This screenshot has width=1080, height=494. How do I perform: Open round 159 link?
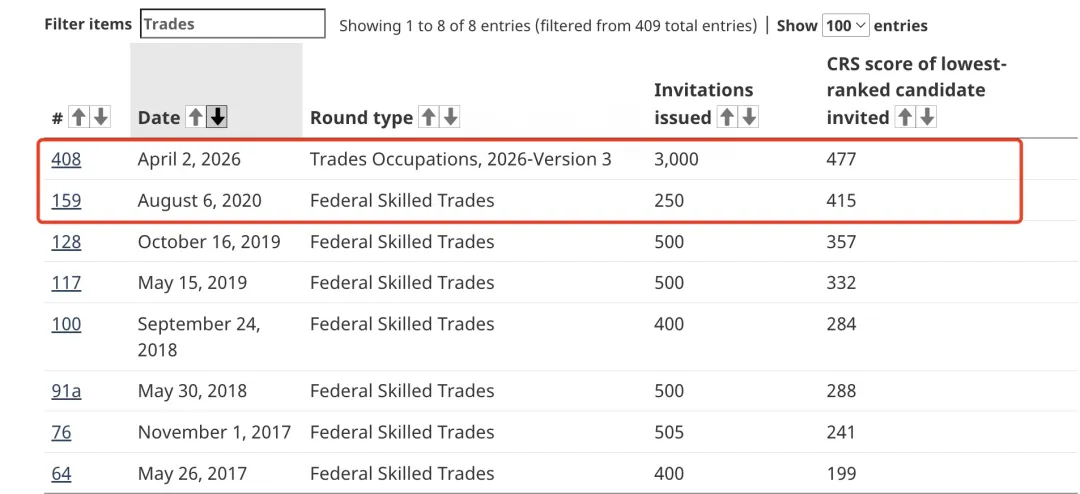66,201
